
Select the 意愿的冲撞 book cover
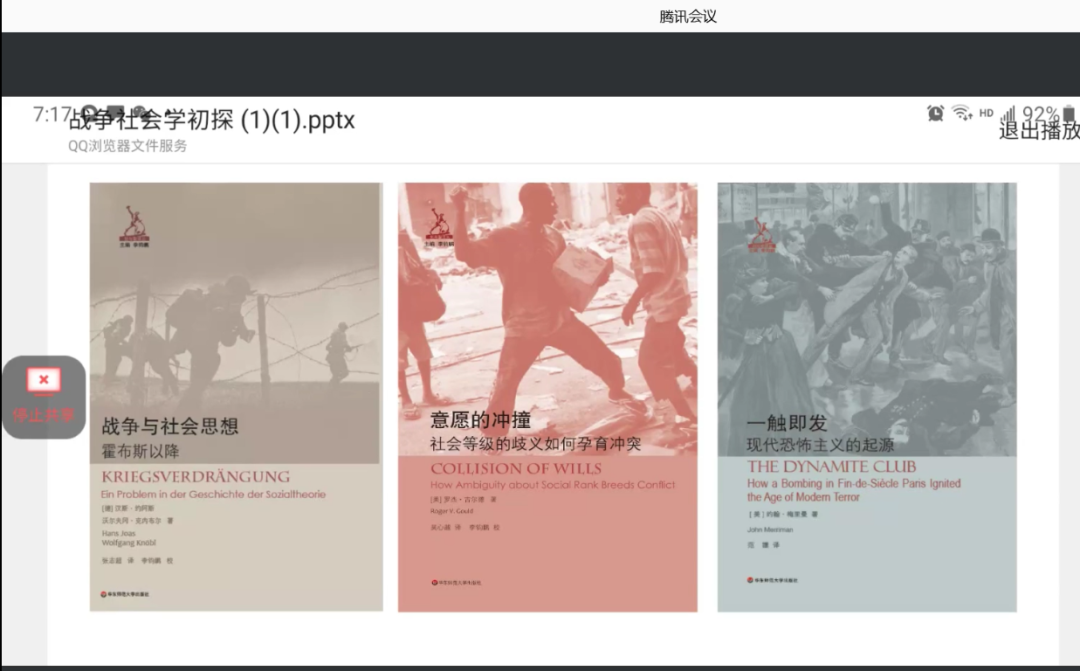548,397
